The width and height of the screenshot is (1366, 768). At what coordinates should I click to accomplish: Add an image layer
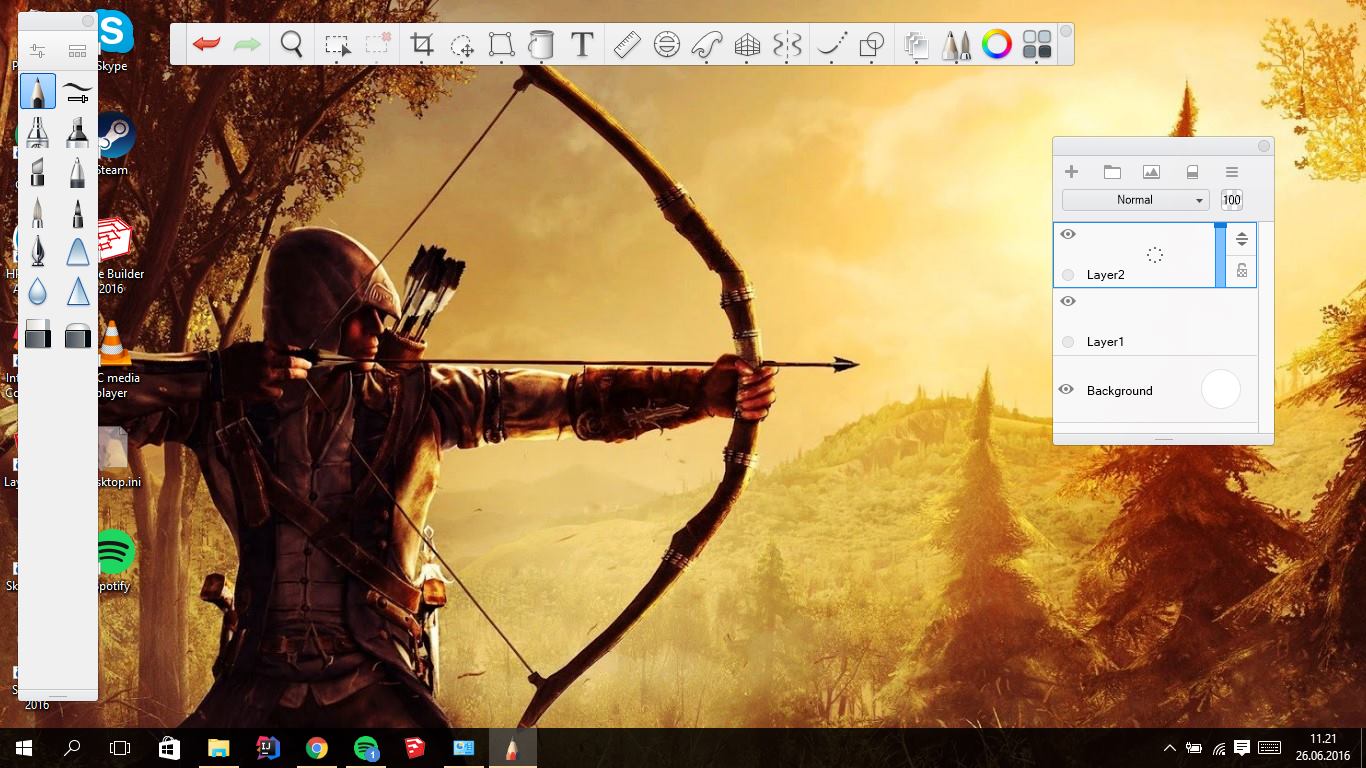[1151, 172]
